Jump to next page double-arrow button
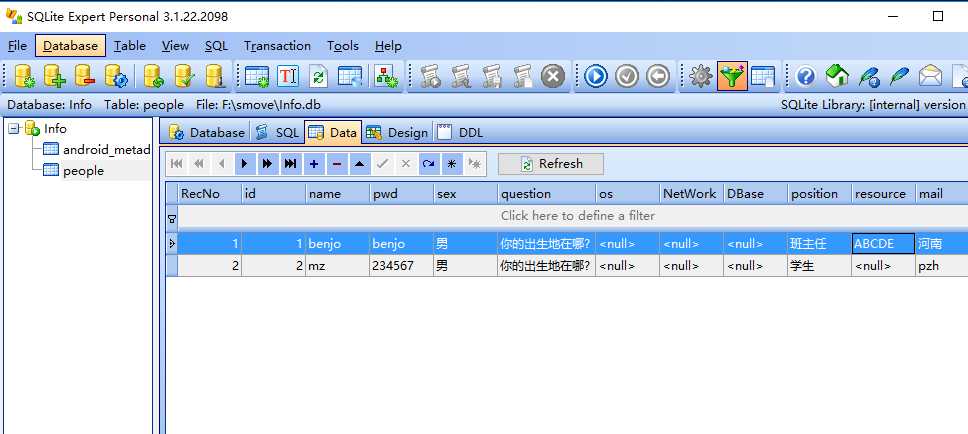The height and width of the screenshot is (434, 968). (267, 164)
